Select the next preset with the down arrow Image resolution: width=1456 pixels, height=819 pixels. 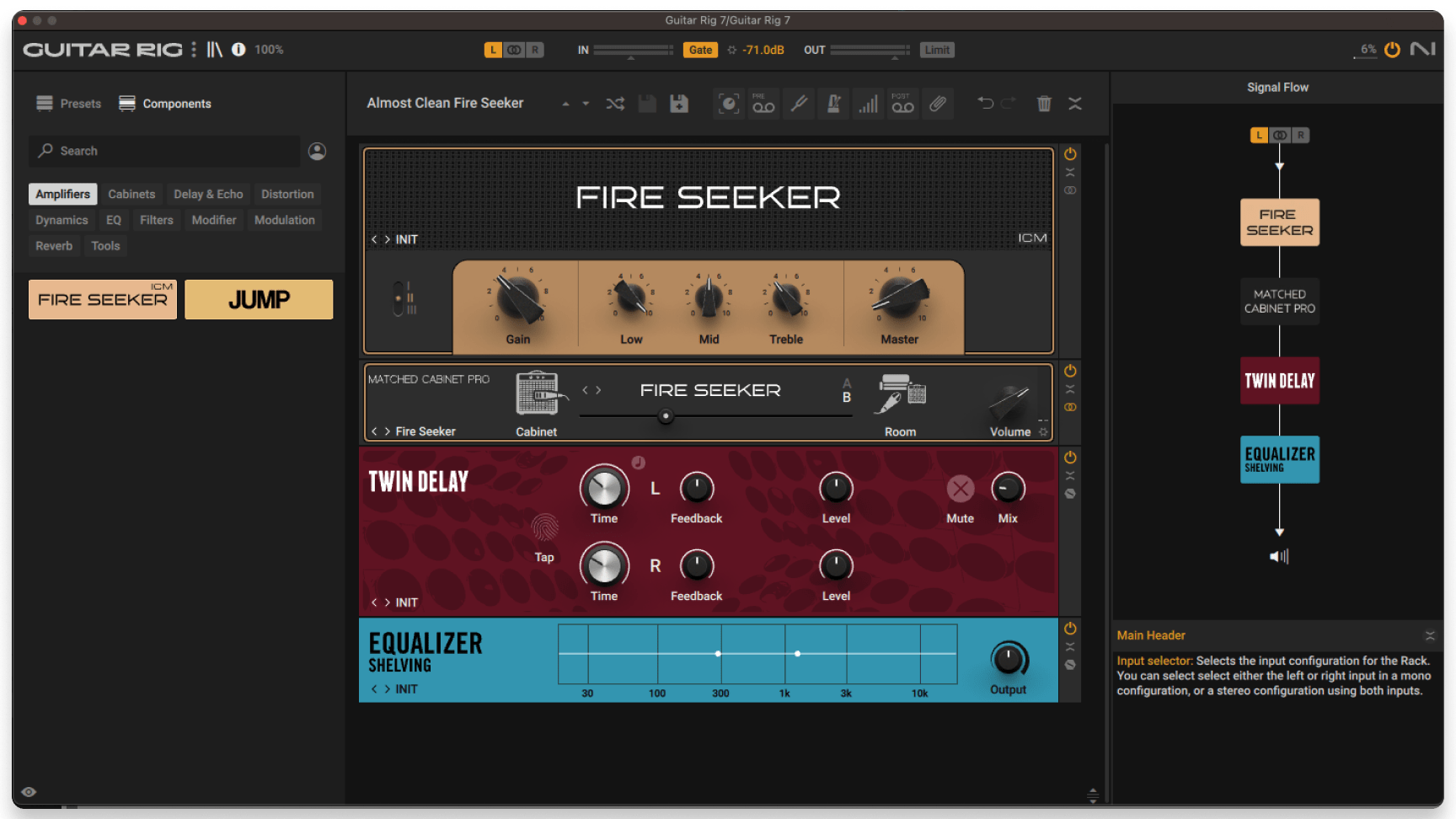coord(586,104)
